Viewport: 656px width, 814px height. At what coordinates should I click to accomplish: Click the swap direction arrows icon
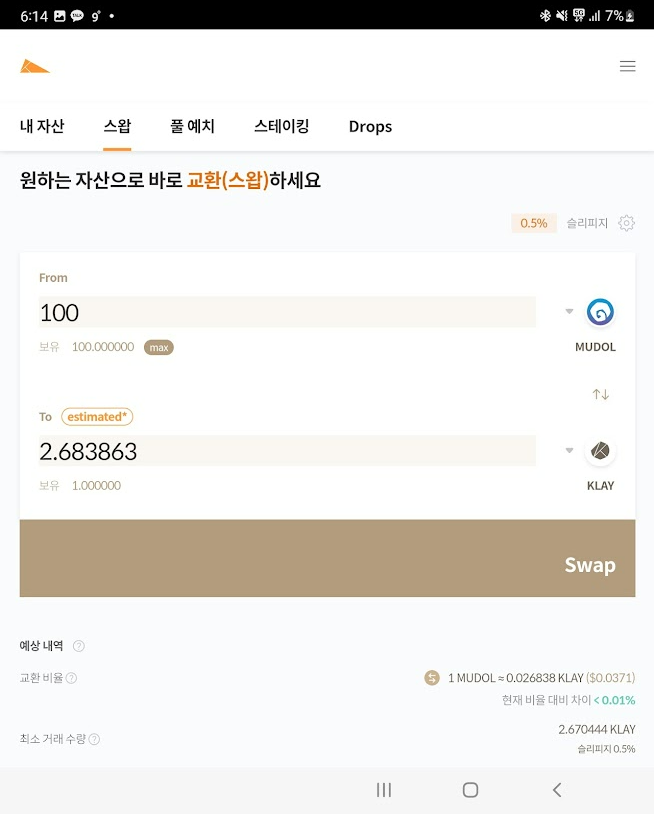click(600, 394)
